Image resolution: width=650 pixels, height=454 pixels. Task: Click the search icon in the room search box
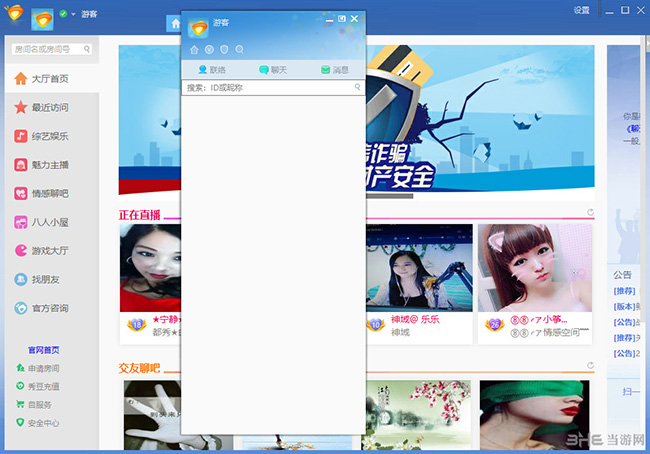(87, 48)
